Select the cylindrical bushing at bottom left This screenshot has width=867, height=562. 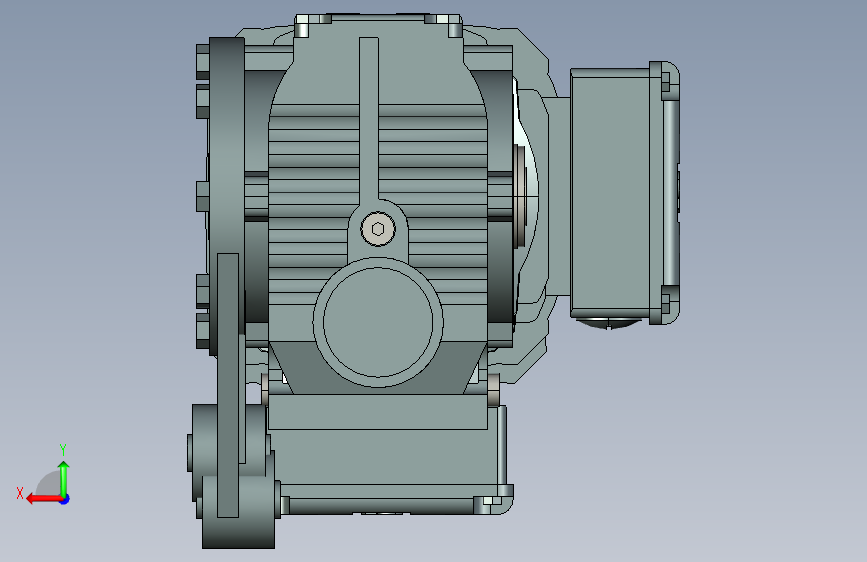click(238, 512)
